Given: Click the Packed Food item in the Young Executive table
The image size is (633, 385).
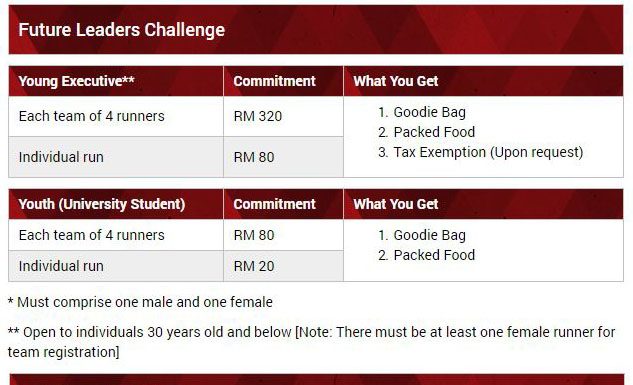Looking at the screenshot, I should click(426, 132).
